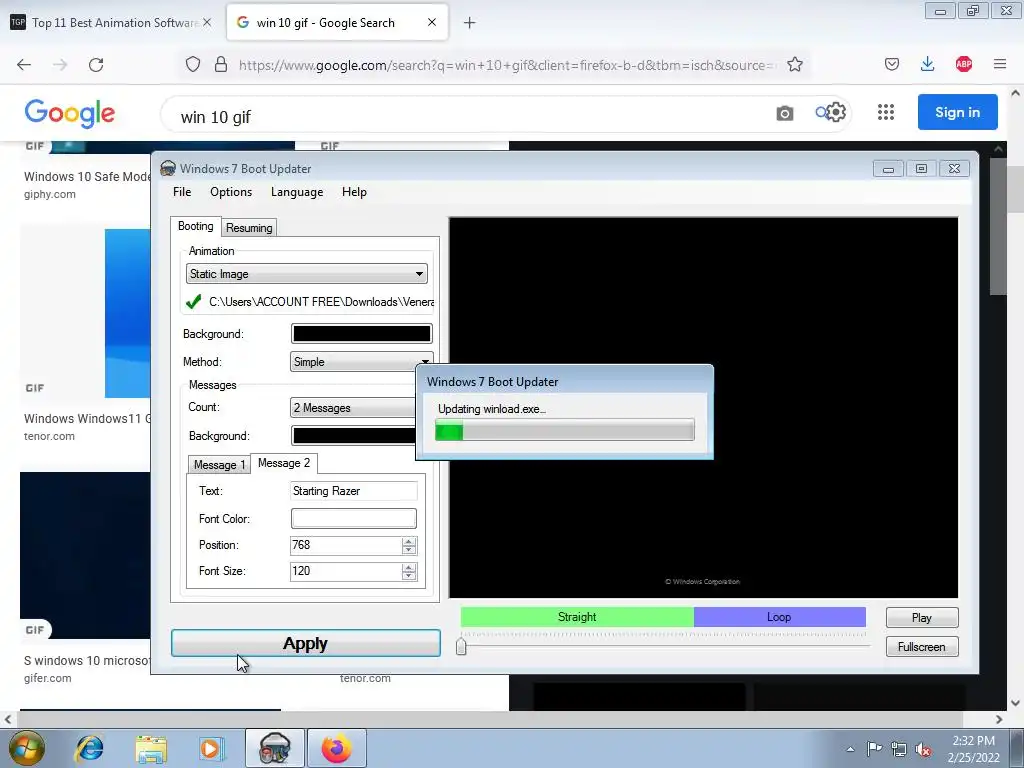The image size is (1024, 768).
Task: Open the tracking protection shield icon
Action: click(193, 65)
